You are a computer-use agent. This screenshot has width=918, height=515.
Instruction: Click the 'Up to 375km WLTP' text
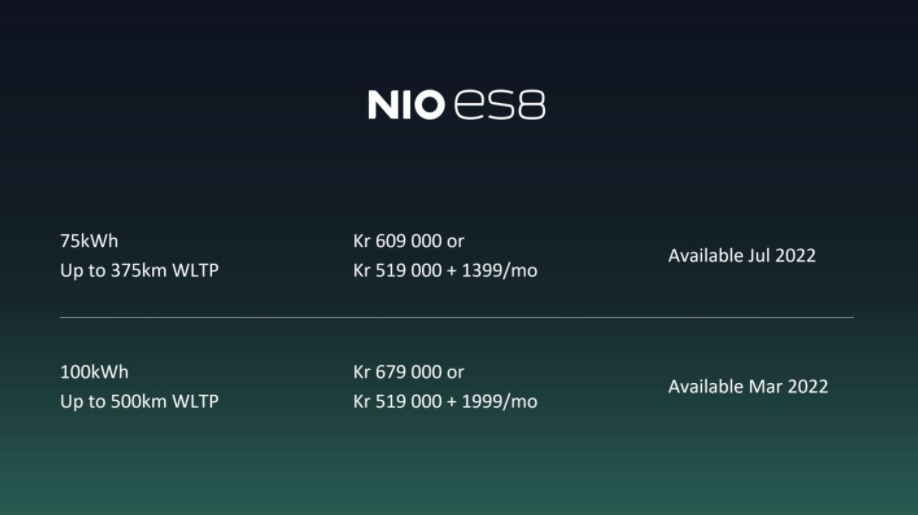pyautogui.click(x=139, y=271)
